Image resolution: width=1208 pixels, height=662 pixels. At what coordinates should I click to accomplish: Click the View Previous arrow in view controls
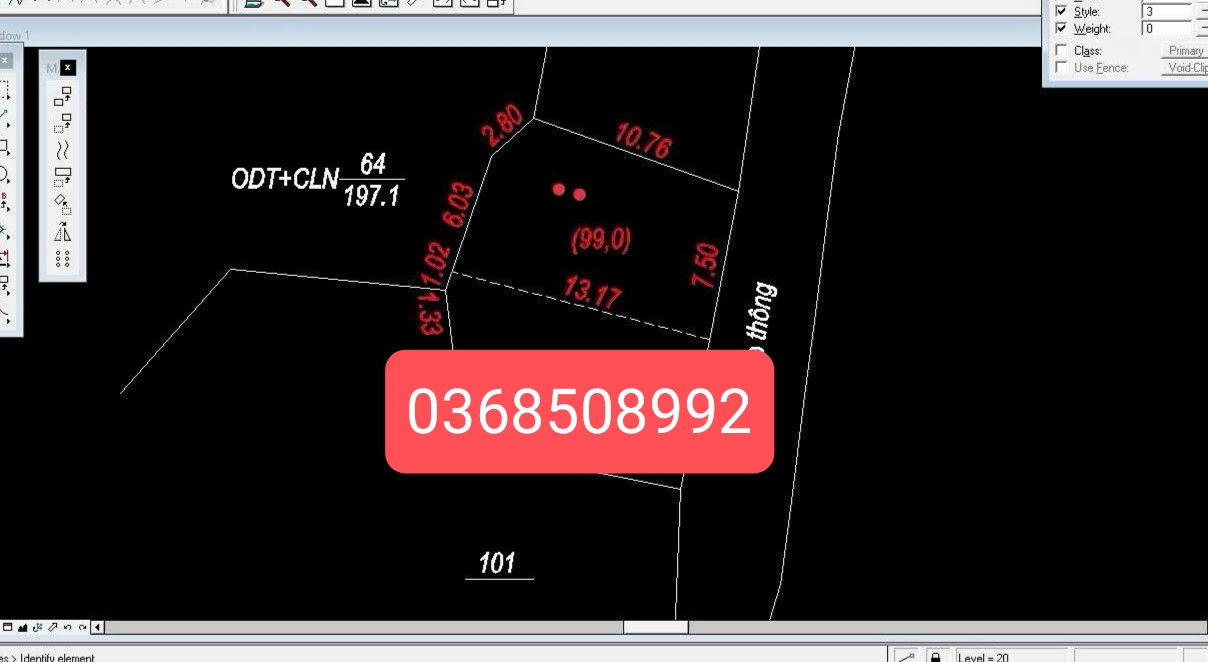(67, 627)
